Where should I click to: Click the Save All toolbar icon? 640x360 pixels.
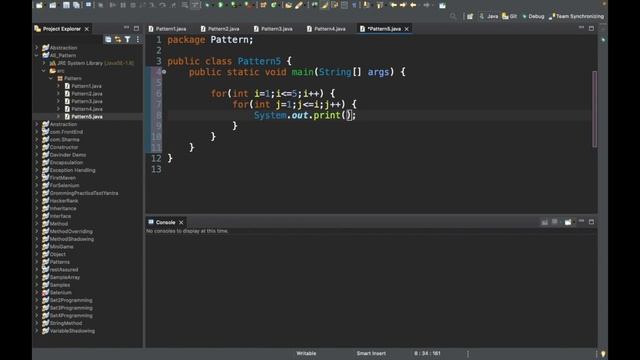pos(76,5)
